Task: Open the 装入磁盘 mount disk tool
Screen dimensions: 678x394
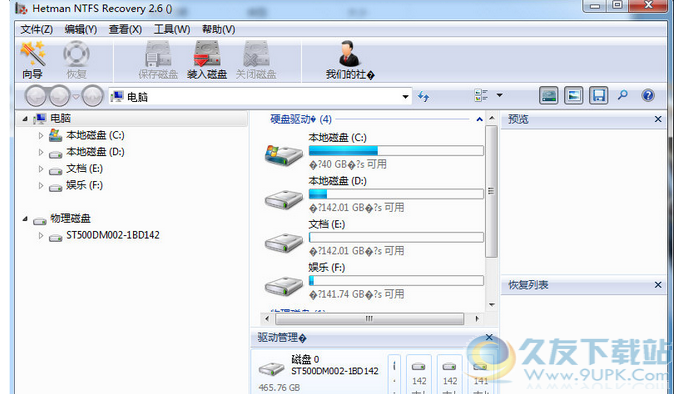Action: click(x=207, y=60)
